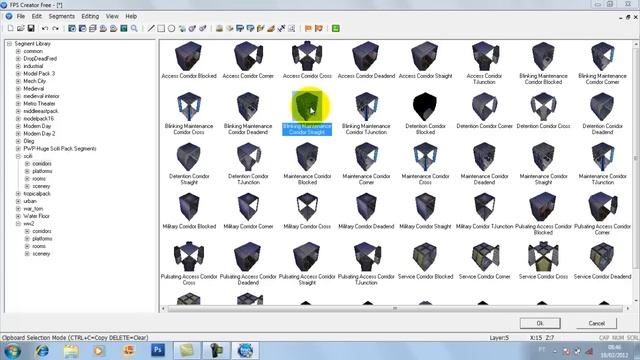Choose Service Corridor Cross segment
Viewport: 640px width, 360px height.
543,261
